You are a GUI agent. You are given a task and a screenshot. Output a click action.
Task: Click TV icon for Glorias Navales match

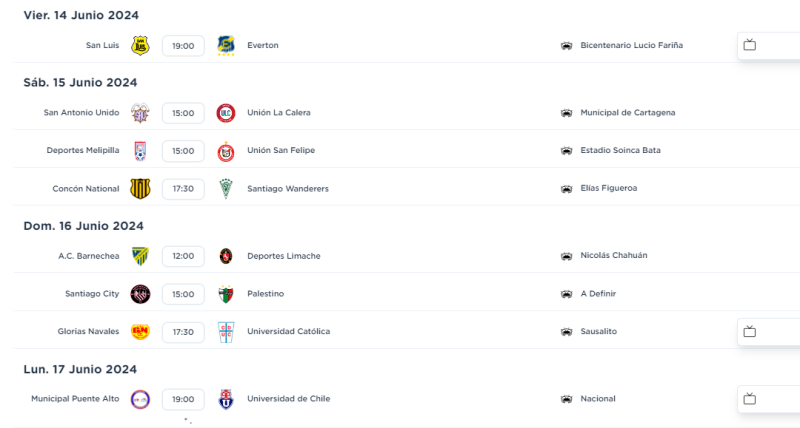coord(749,331)
